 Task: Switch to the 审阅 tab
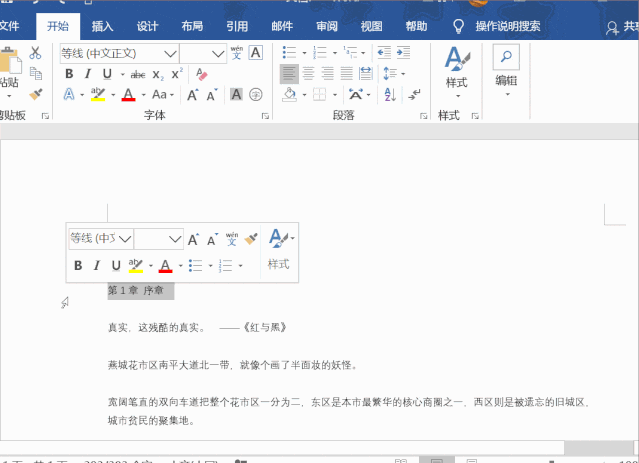click(x=327, y=26)
